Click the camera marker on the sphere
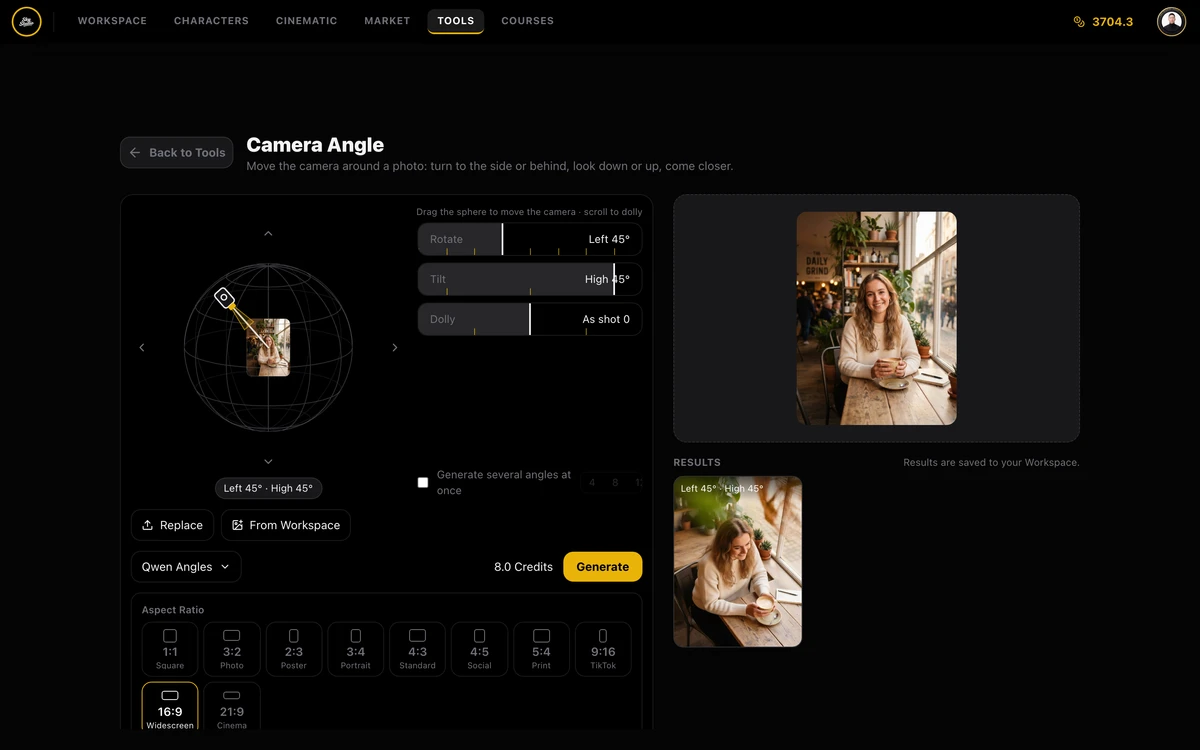This screenshot has height=750, width=1200. click(225, 297)
